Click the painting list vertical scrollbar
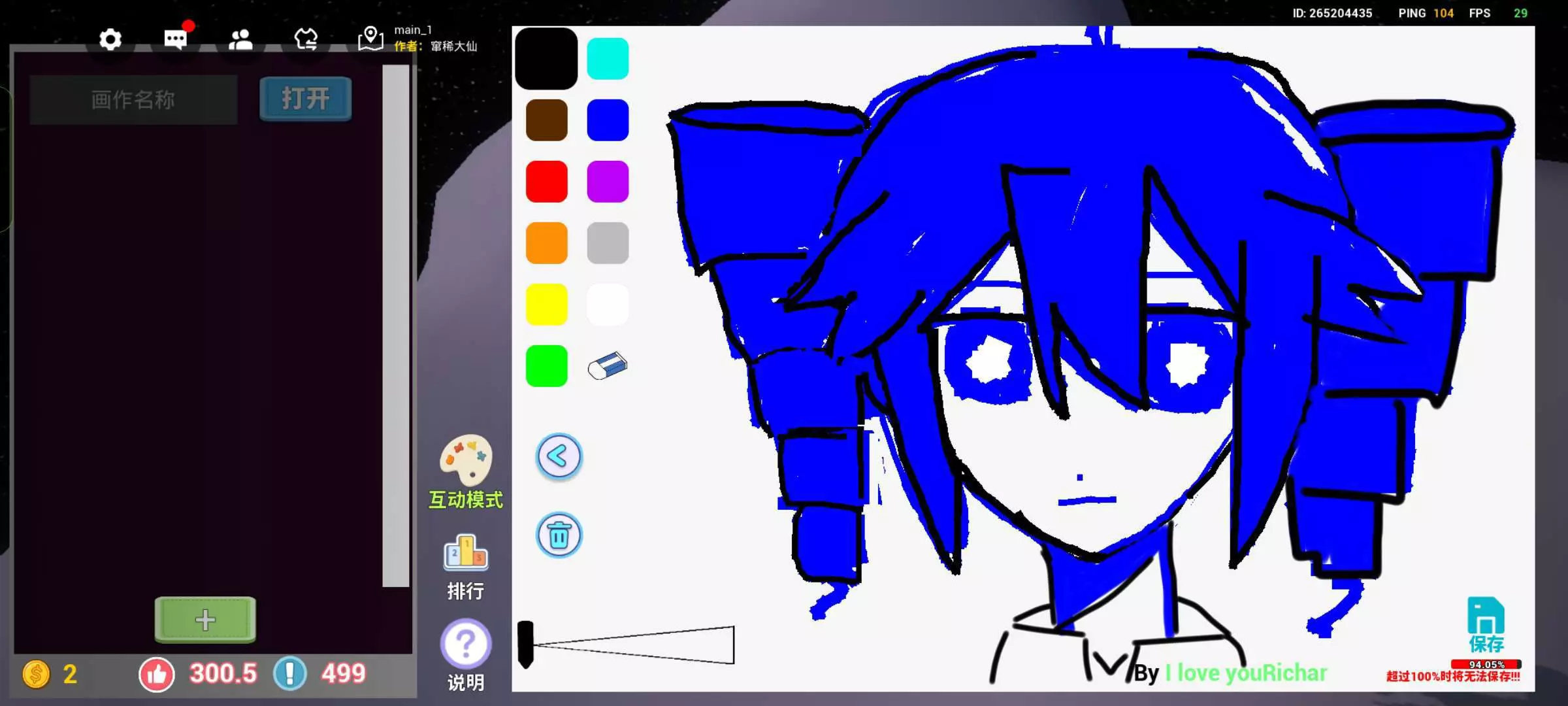 pyautogui.click(x=395, y=326)
